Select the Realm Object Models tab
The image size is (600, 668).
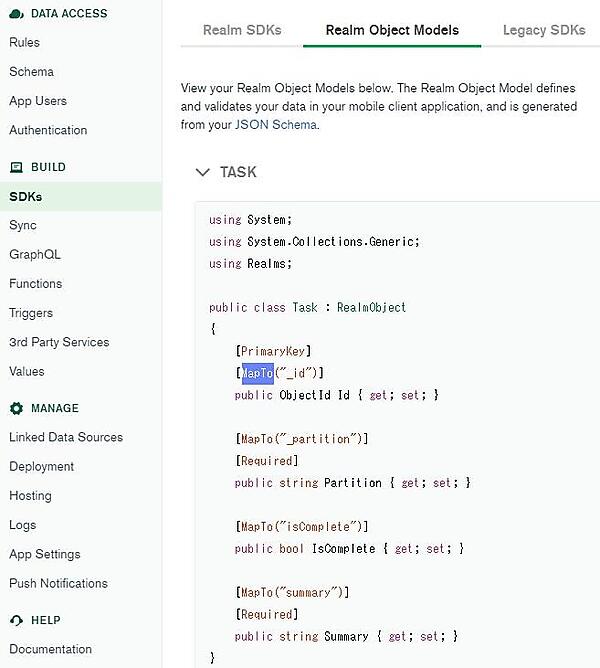[392, 30]
